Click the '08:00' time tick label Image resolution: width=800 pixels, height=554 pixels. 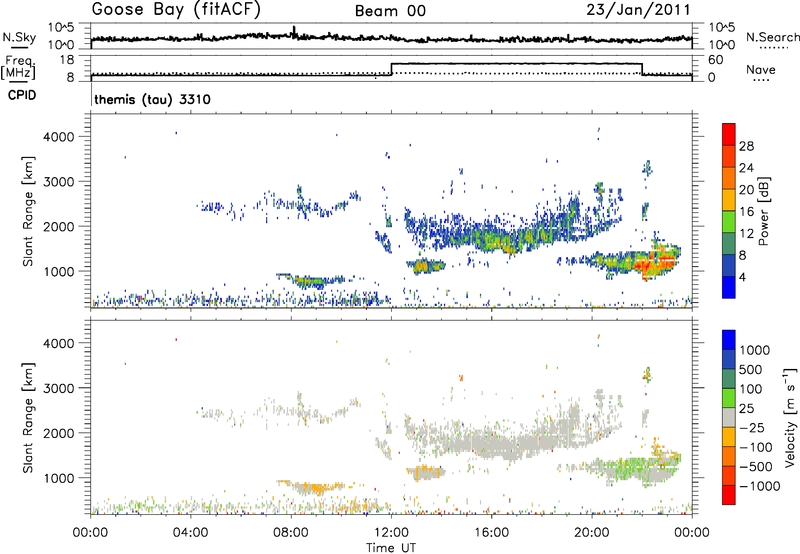pos(291,532)
